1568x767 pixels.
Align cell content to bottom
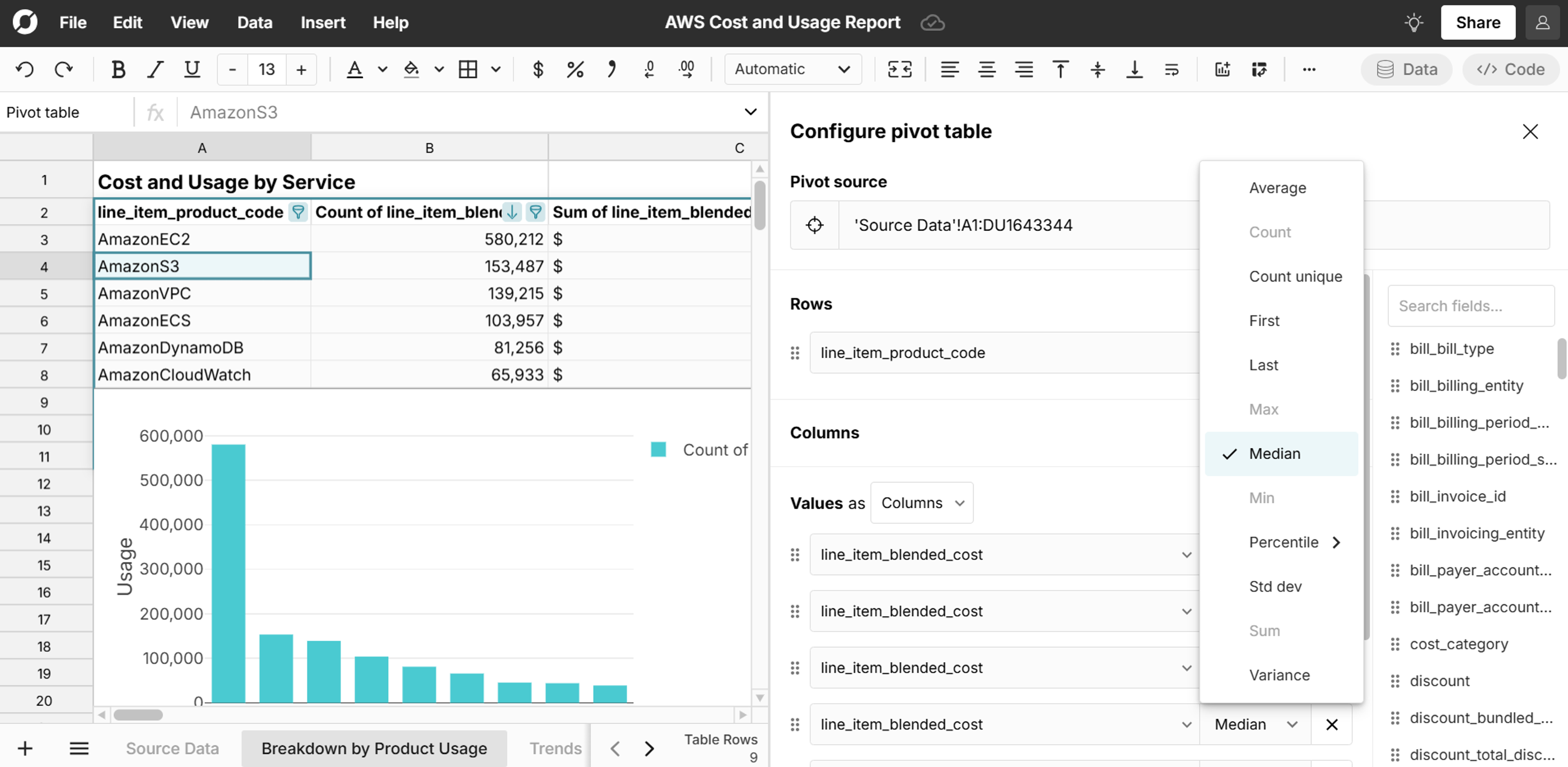pyautogui.click(x=1135, y=69)
